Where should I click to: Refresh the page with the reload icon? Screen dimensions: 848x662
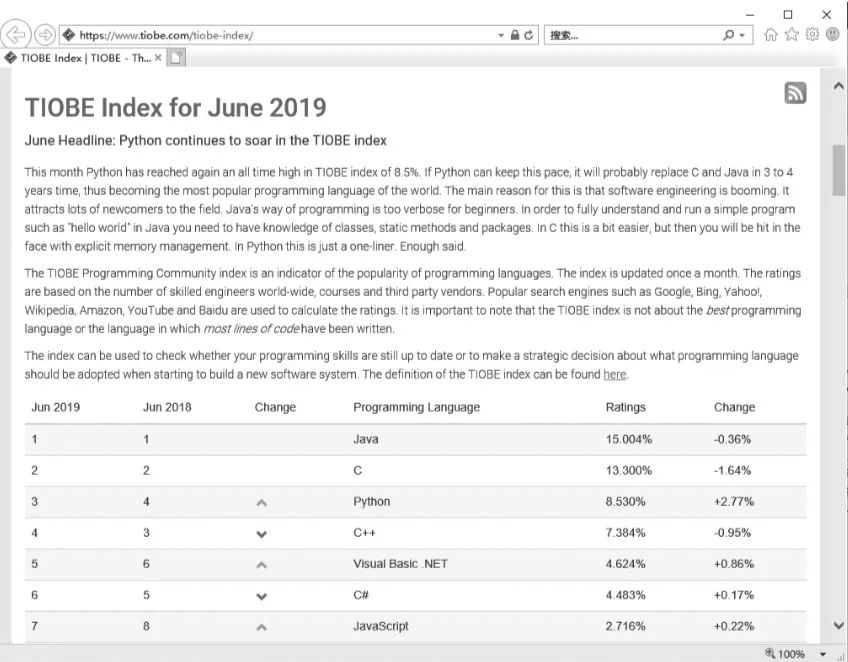(529, 35)
